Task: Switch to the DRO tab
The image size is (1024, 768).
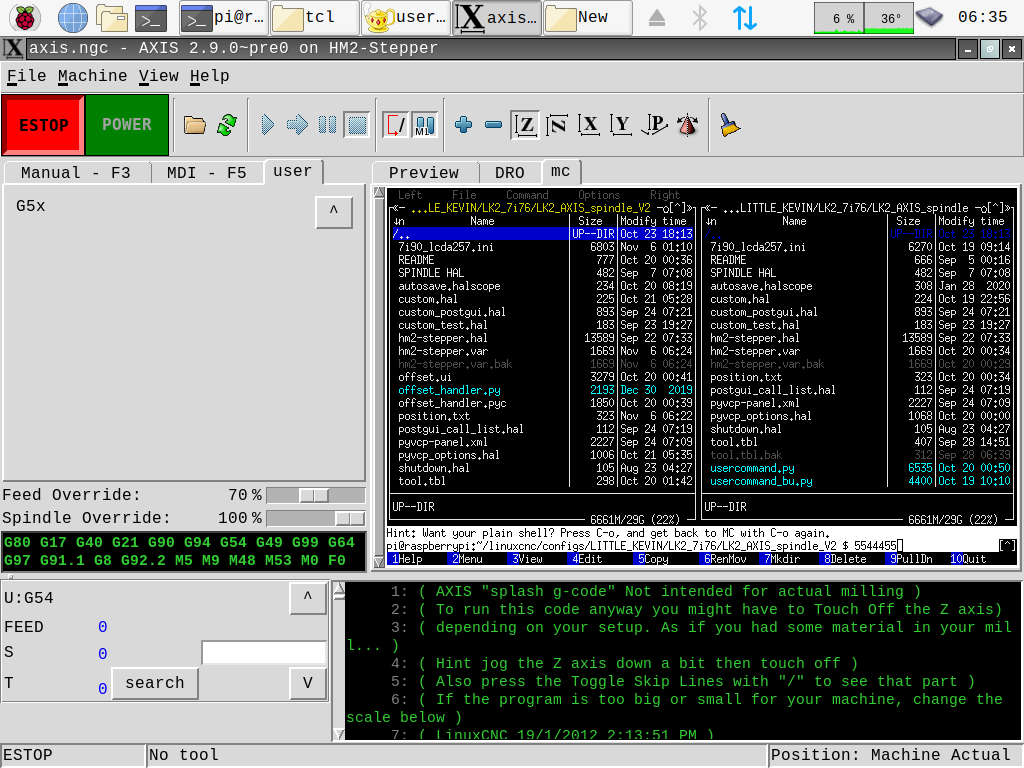Action: tap(509, 173)
